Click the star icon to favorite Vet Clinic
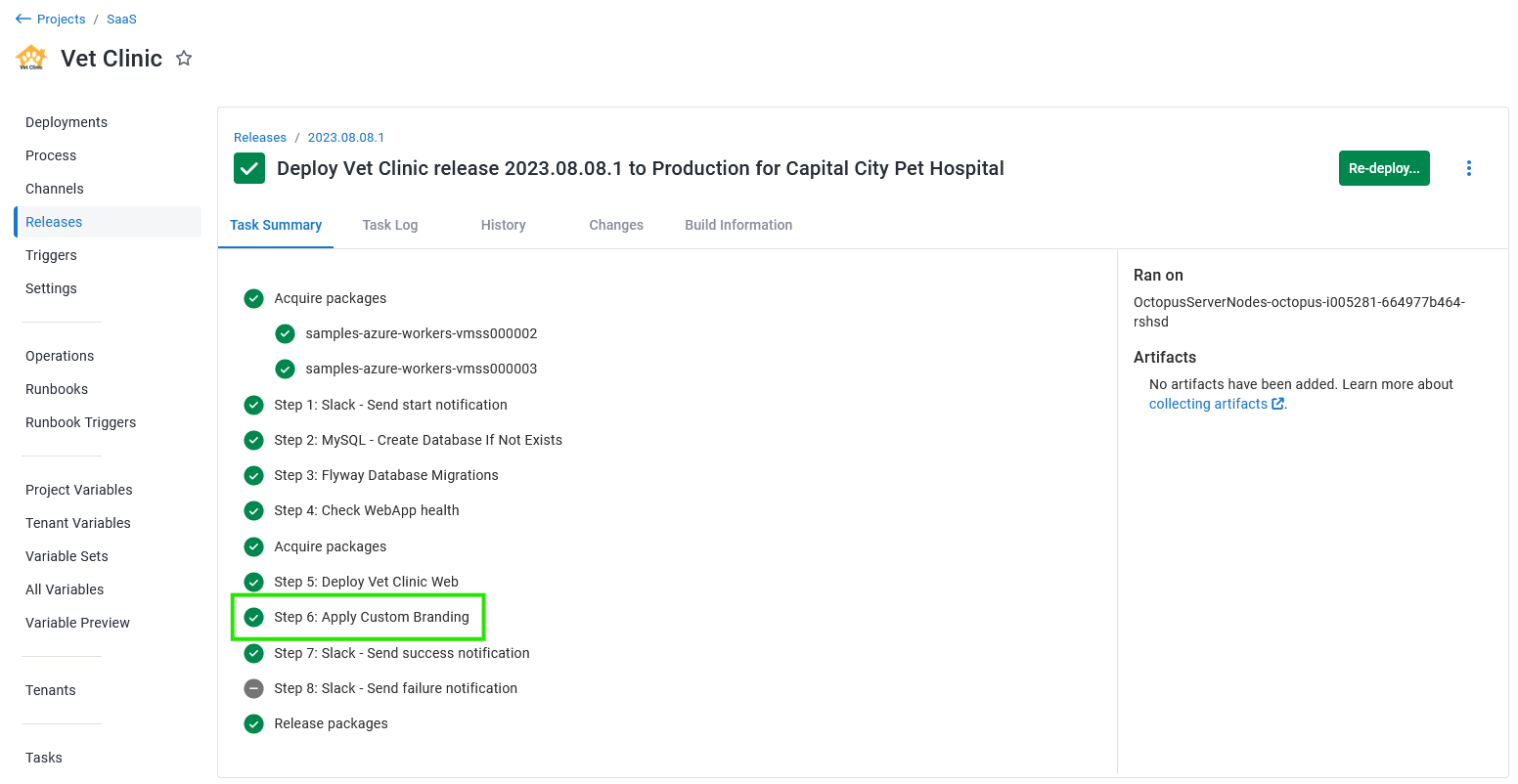1518x784 pixels. (x=184, y=59)
